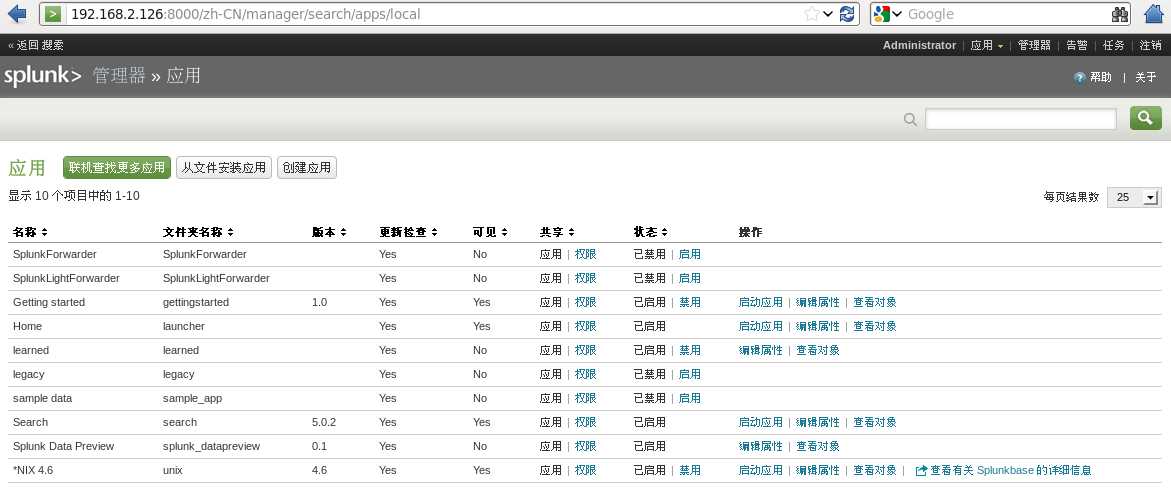Open the Google search engine selector
Image resolution: width=1171 pixels, height=499 pixels.
coord(888,14)
